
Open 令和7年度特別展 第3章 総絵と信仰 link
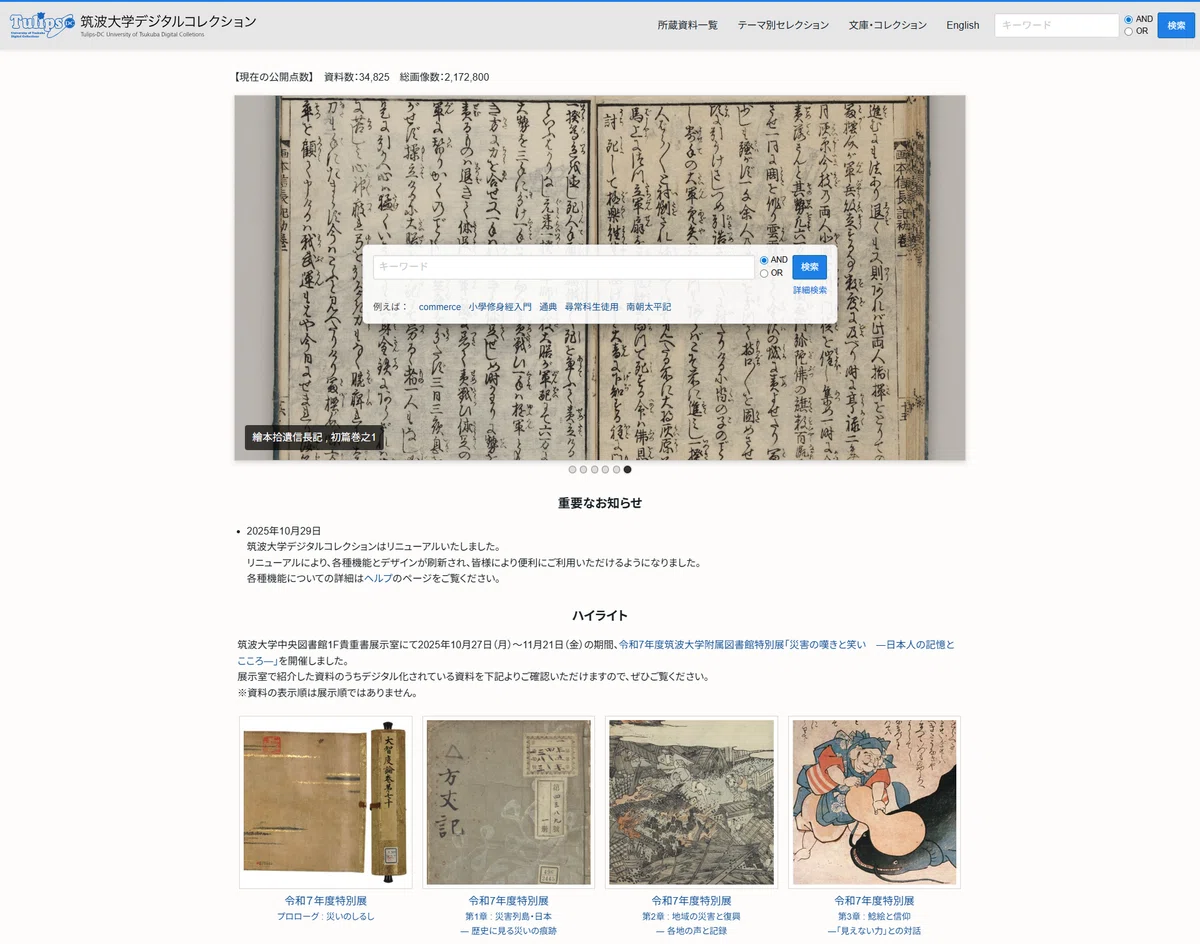click(875, 915)
